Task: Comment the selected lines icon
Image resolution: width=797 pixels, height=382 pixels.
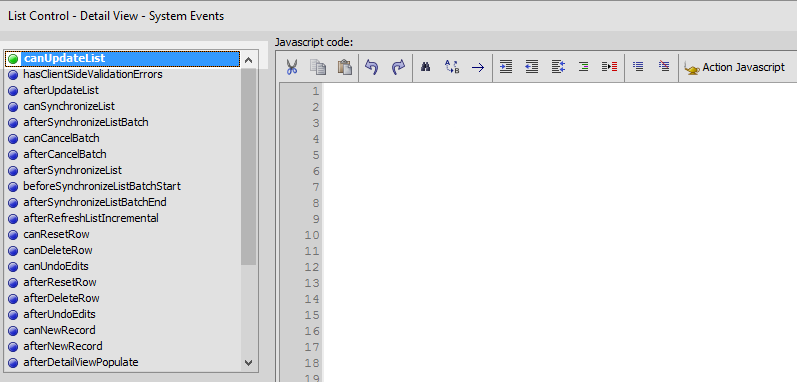Action: (x=638, y=66)
